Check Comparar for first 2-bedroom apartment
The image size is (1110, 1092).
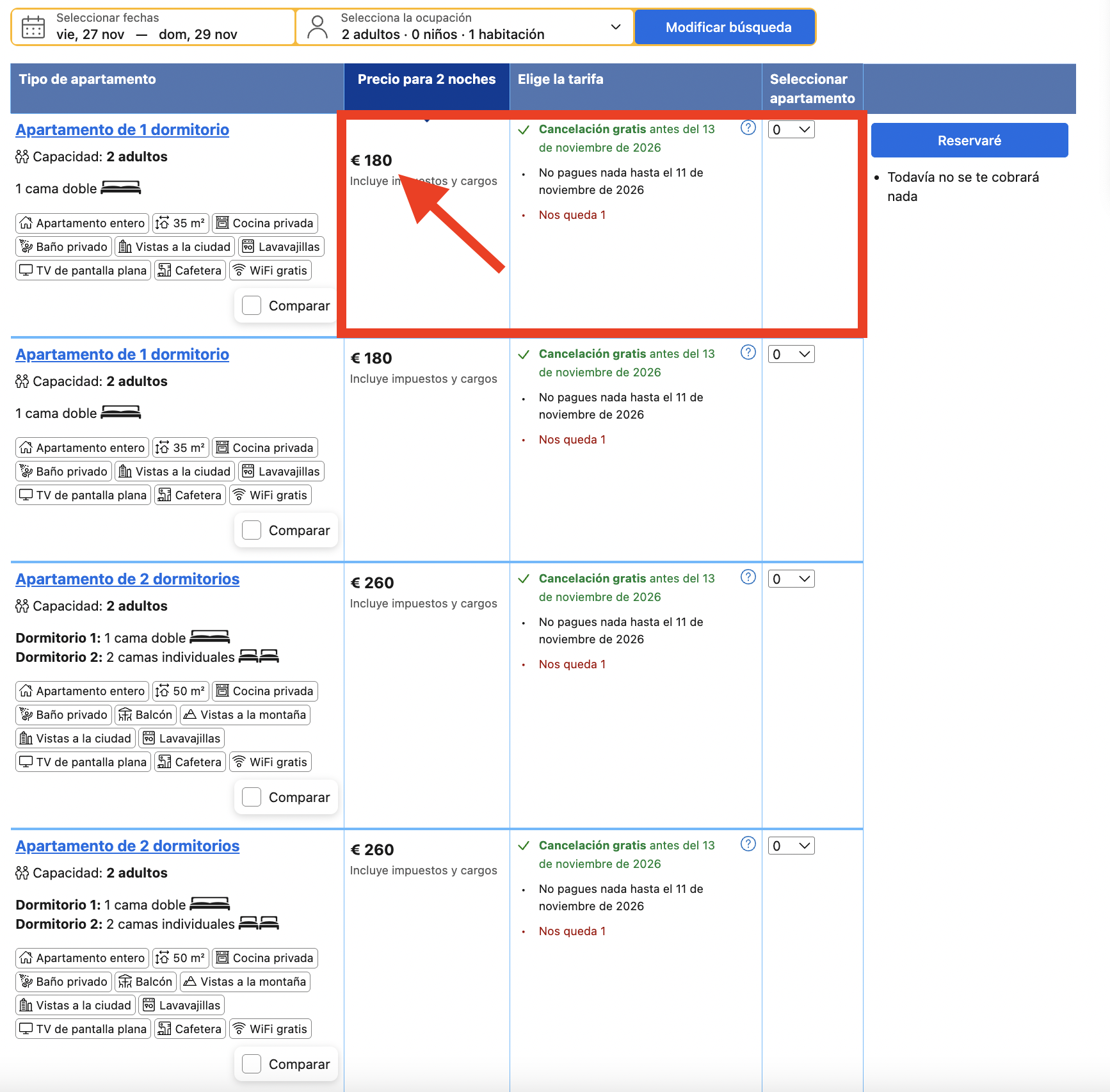(252, 797)
